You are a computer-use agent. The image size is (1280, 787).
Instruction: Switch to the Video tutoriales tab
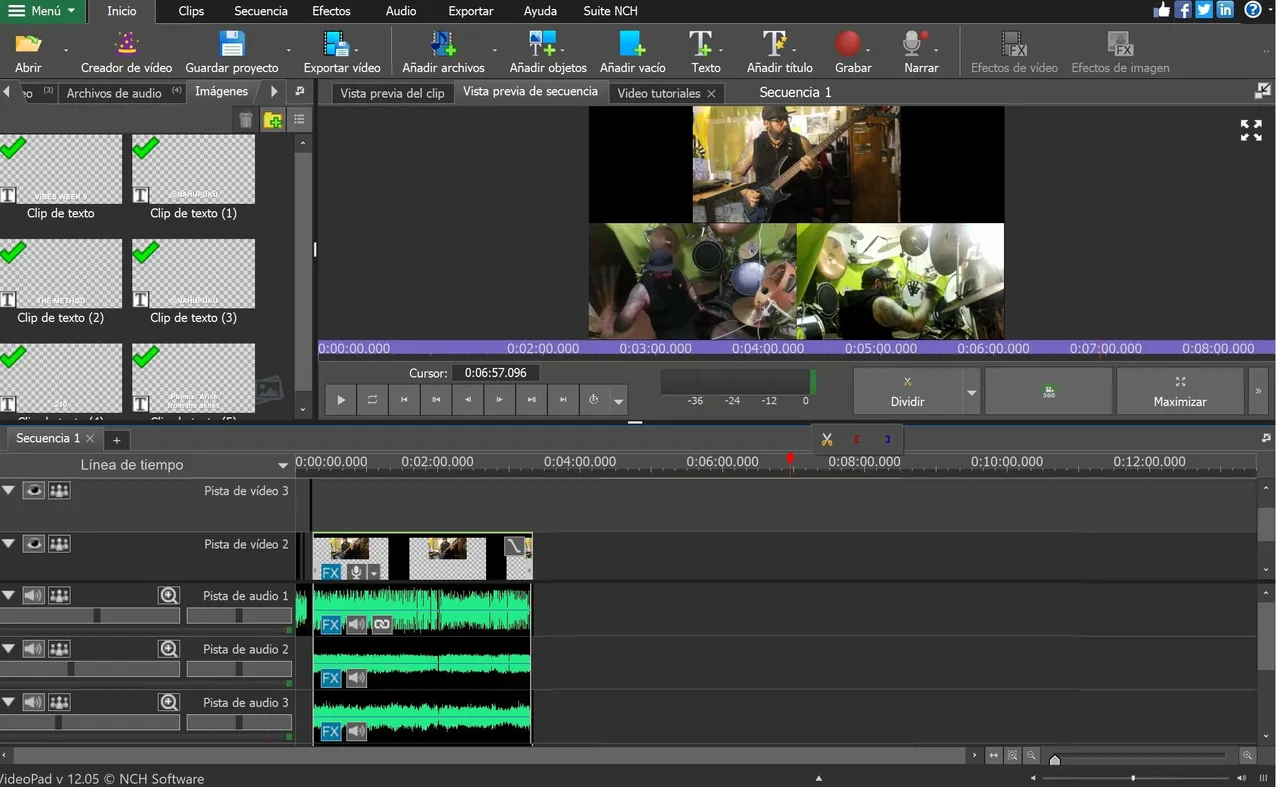pyautogui.click(x=667, y=93)
